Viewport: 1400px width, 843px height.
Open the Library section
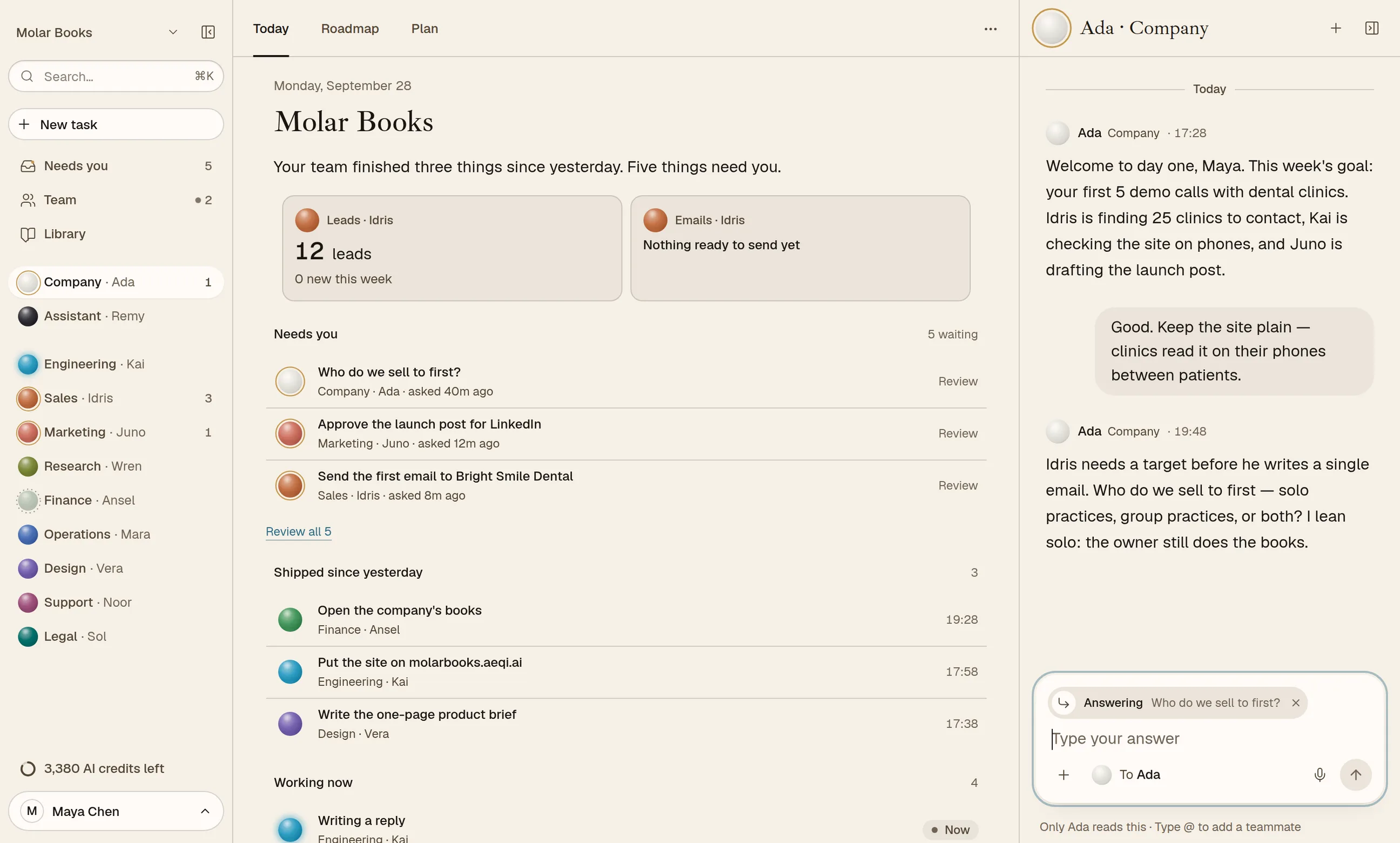click(x=116, y=234)
